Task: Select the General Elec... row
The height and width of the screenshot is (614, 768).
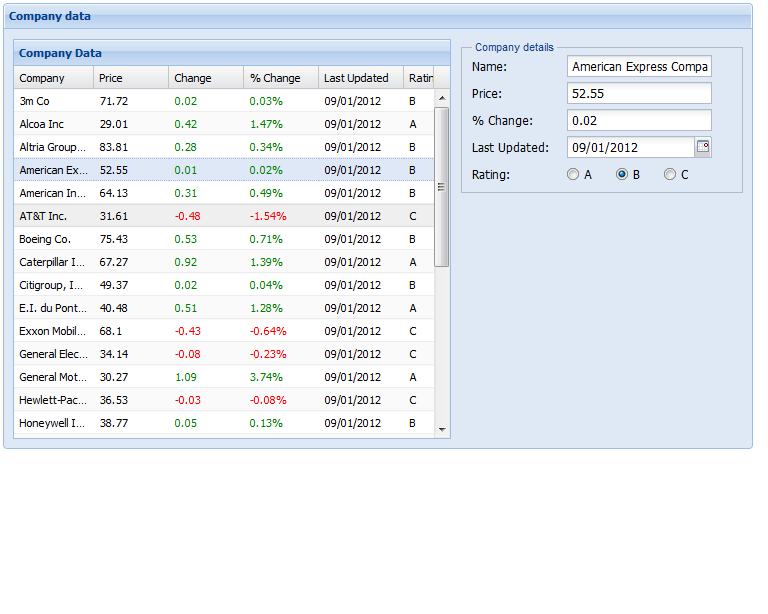Action: (224, 354)
